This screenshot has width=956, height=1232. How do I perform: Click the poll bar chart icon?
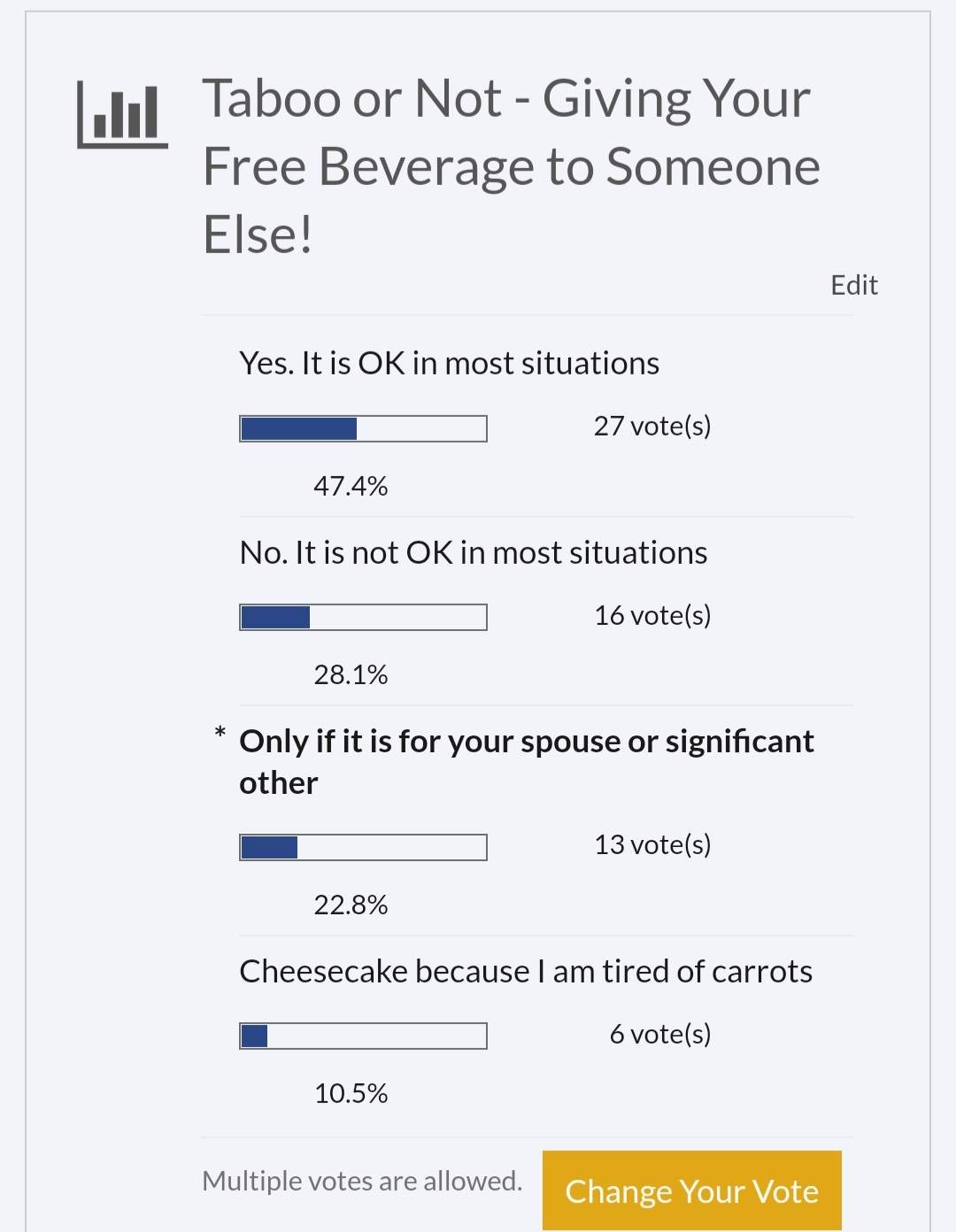click(x=122, y=115)
